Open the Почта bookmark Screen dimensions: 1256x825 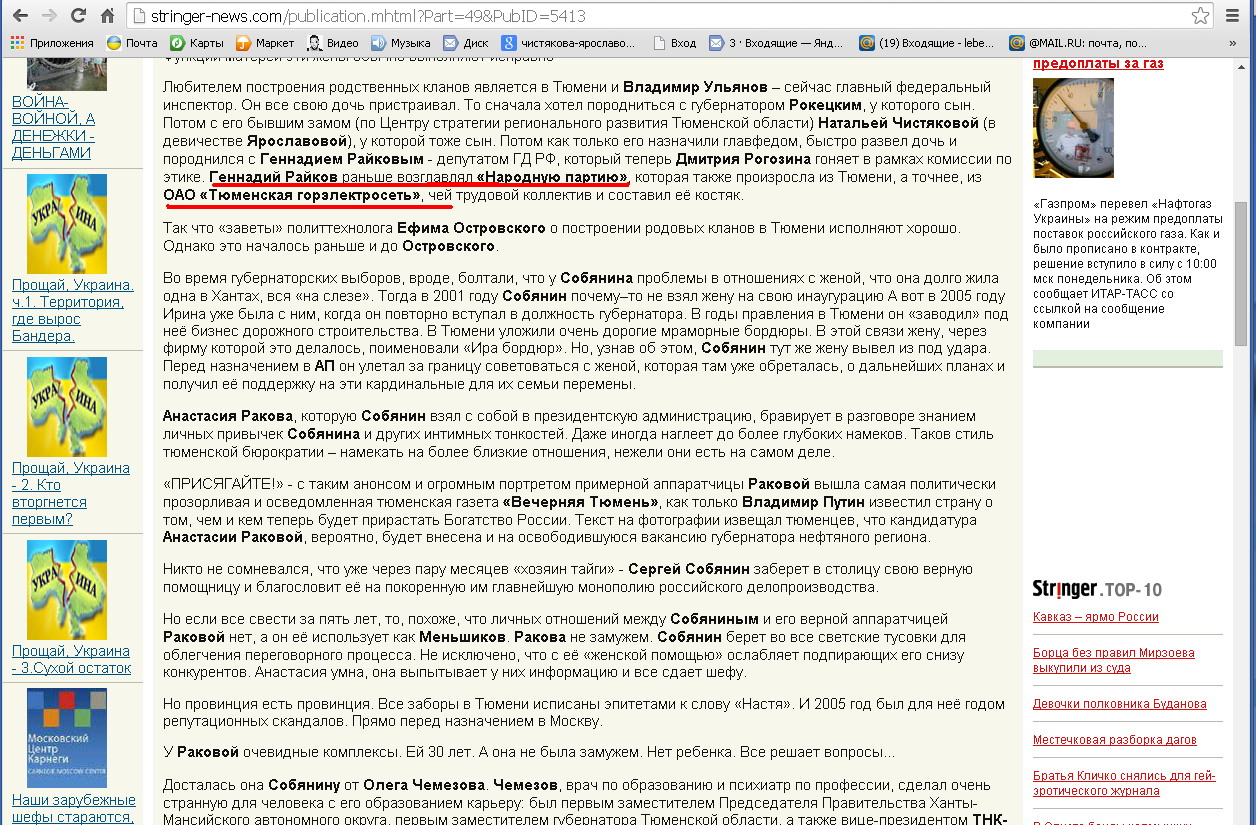tap(132, 43)
